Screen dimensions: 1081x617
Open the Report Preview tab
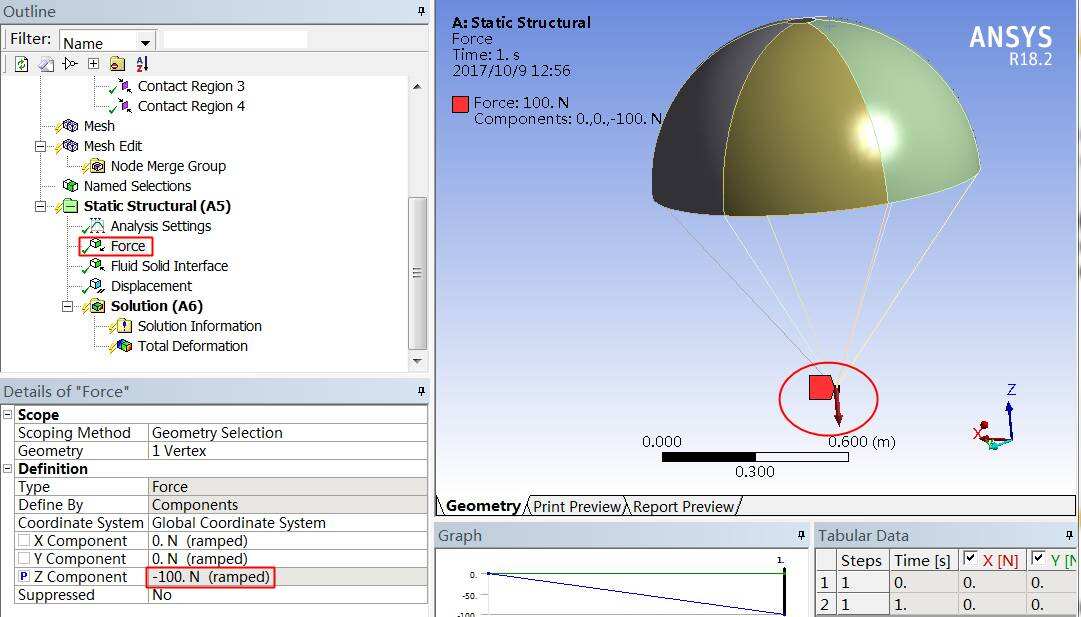683,506
